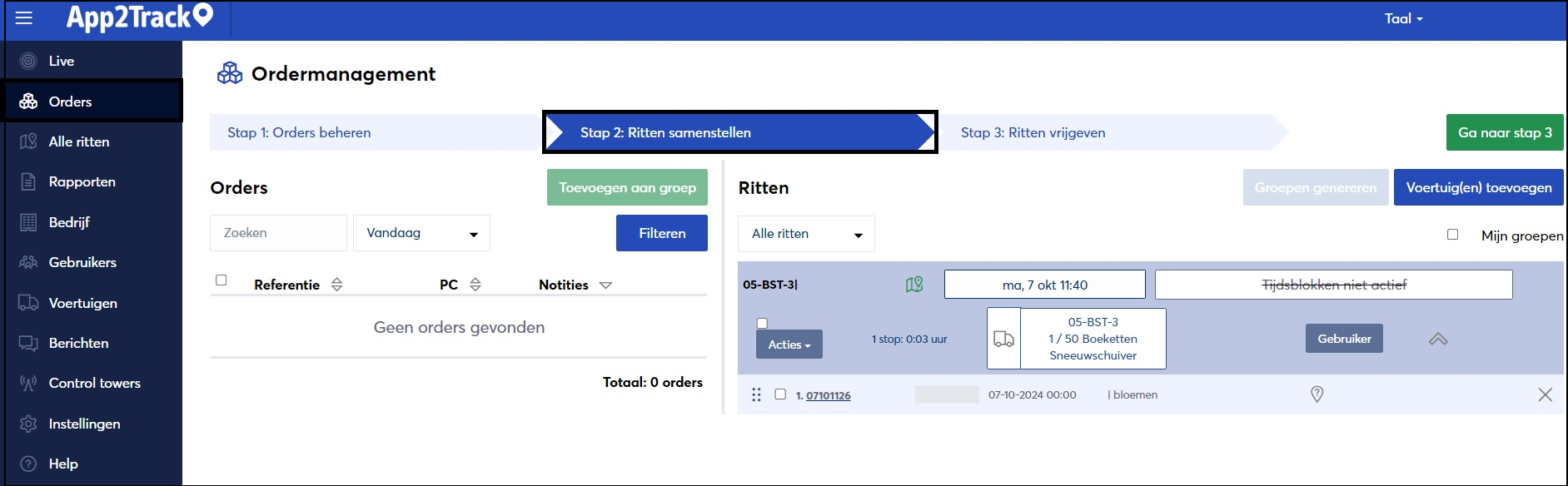This screenshot has width=1568, height=486.
Task: Tick the Mijn groepen checkbox
Action: 1453,235
